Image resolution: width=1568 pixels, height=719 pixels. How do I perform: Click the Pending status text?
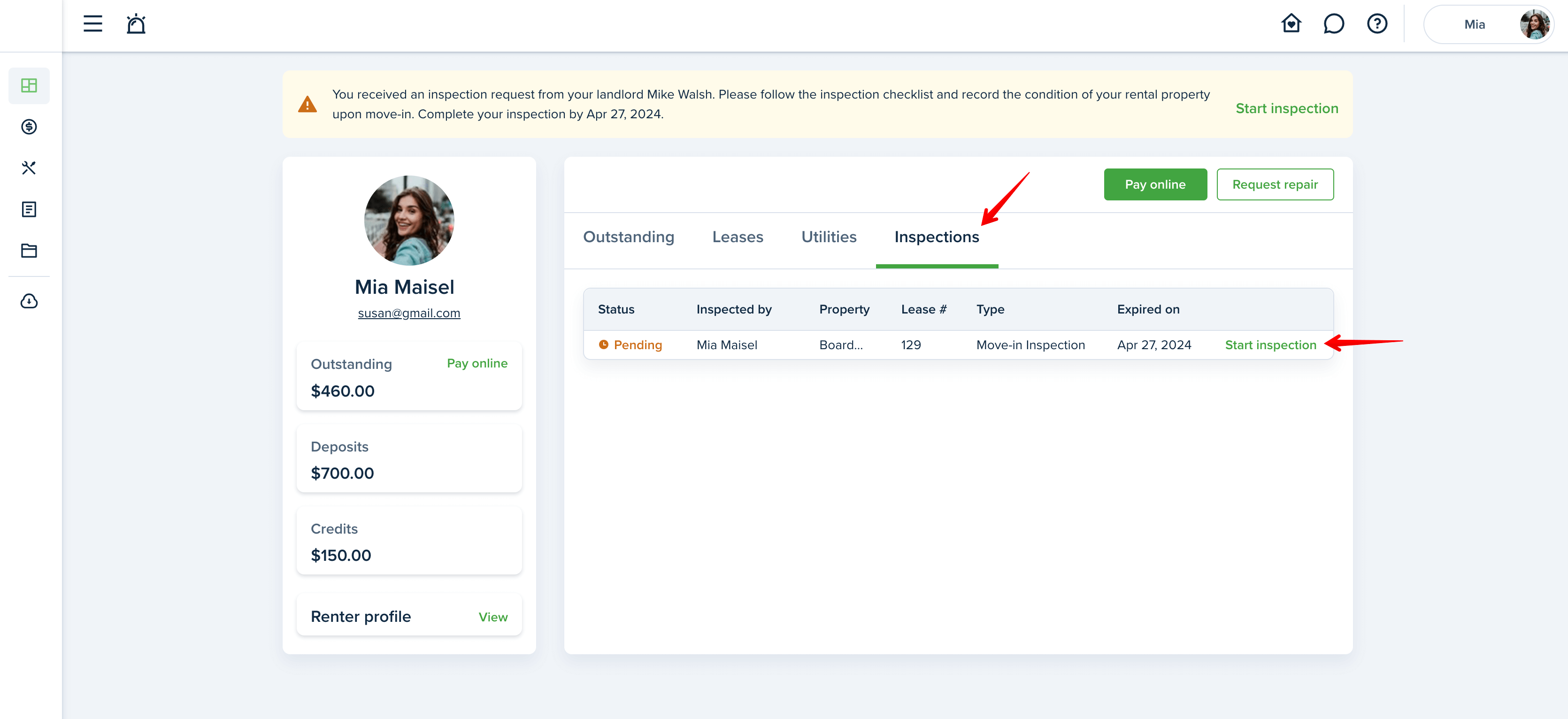tap(638, 345)
